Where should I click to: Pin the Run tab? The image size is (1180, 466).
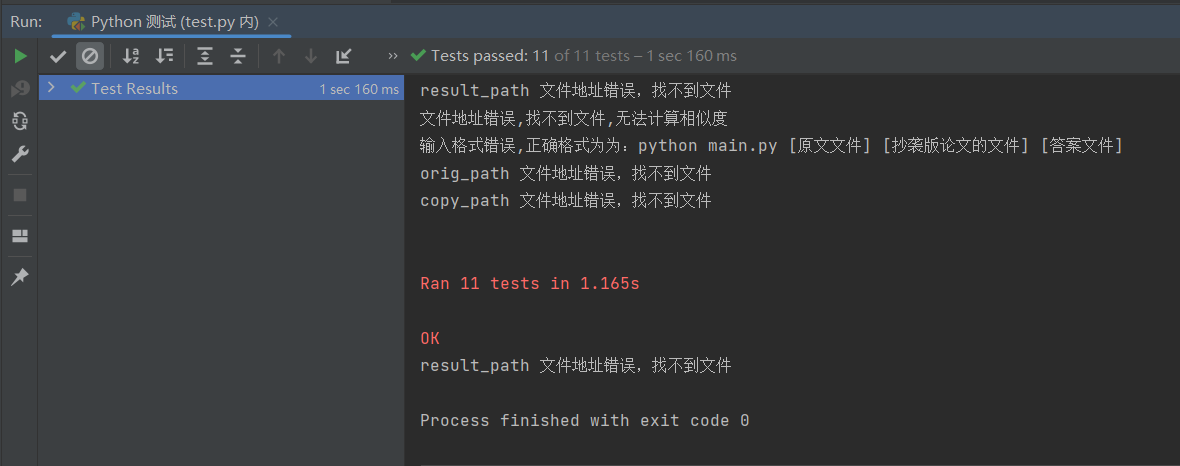click(20, 277)
